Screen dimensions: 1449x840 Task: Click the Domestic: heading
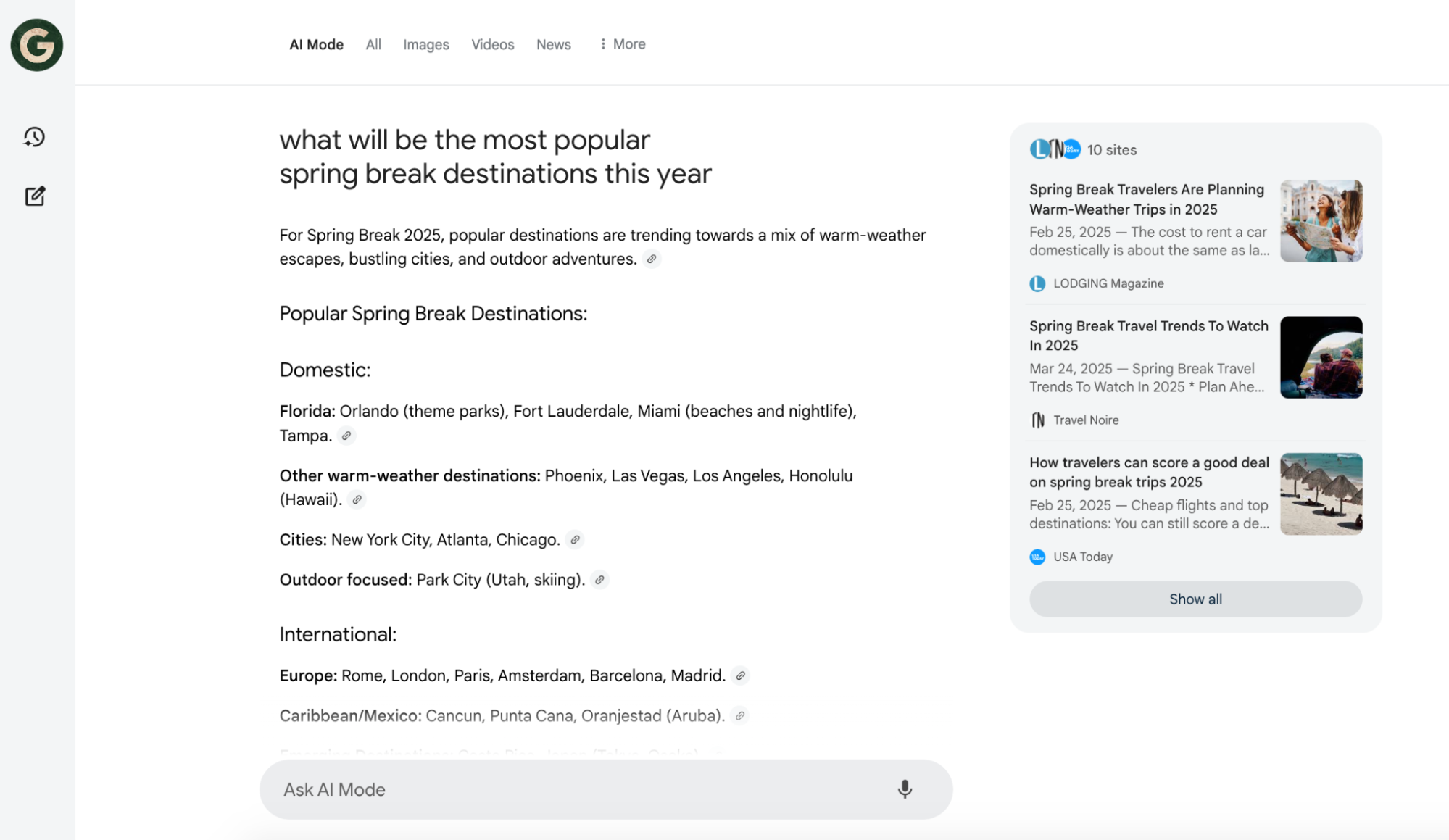[325, 370]
